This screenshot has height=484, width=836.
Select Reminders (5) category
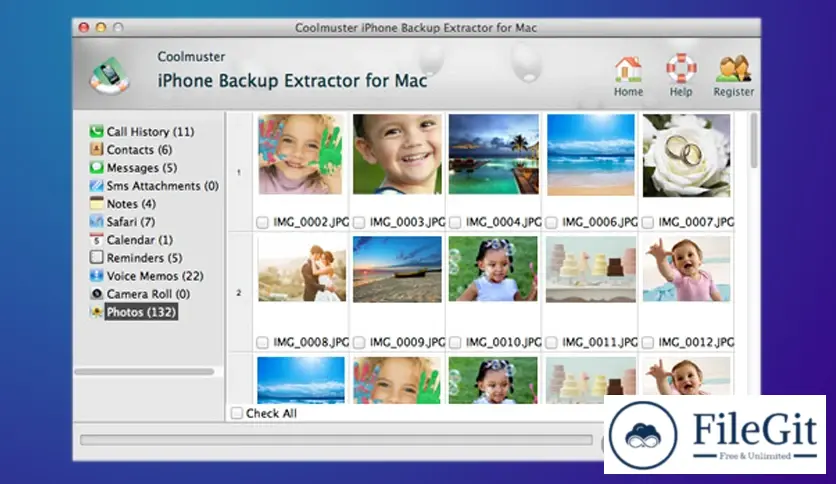[144, 258]
